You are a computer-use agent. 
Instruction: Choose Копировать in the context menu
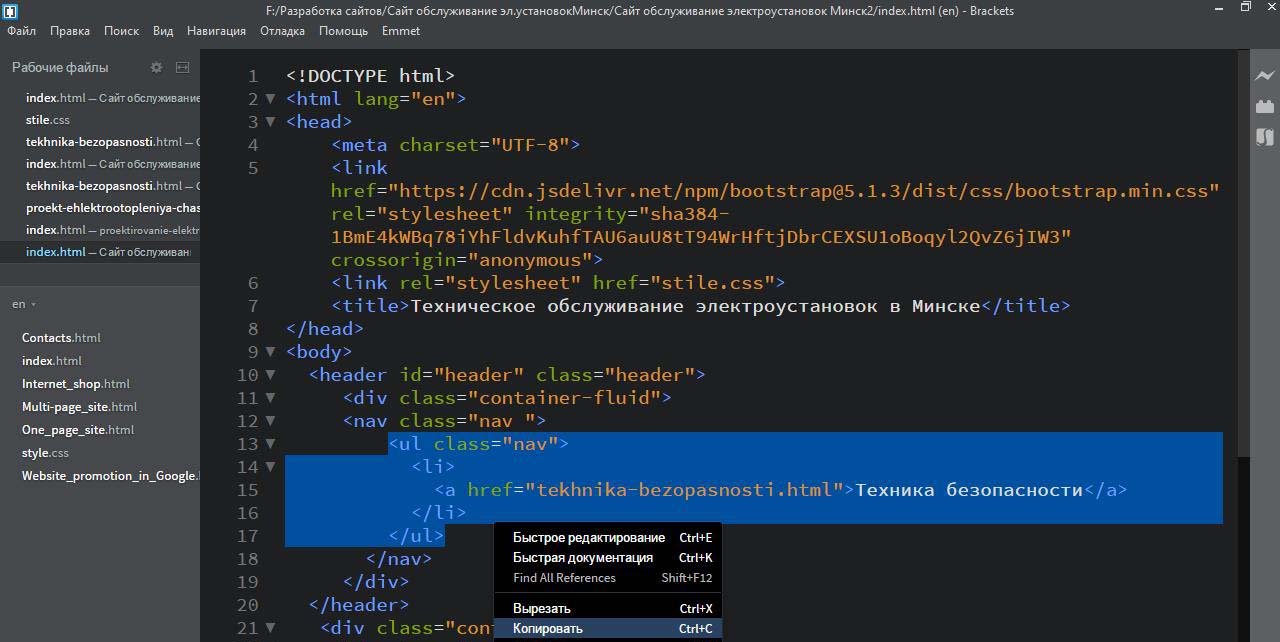tap(548, 629)
